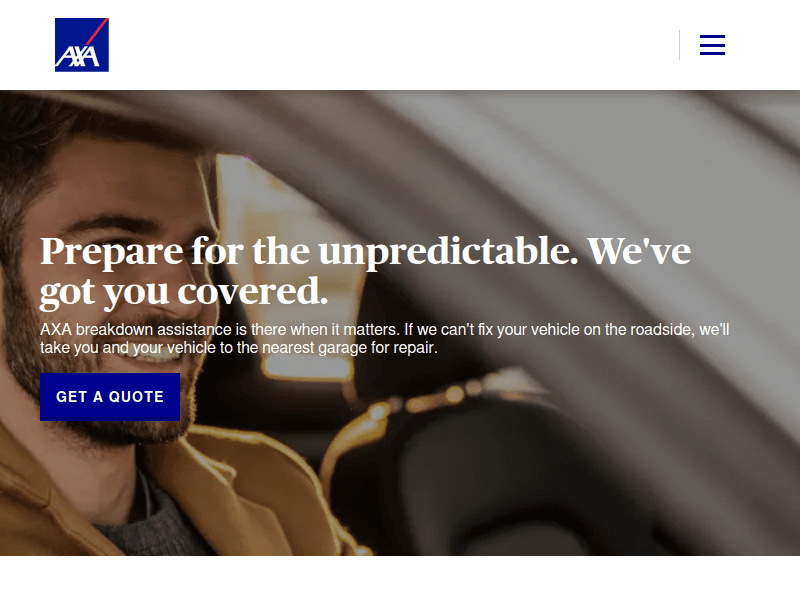Click the blurred car roof in hero background
The image size is (800, 600).
coord(561,153)
